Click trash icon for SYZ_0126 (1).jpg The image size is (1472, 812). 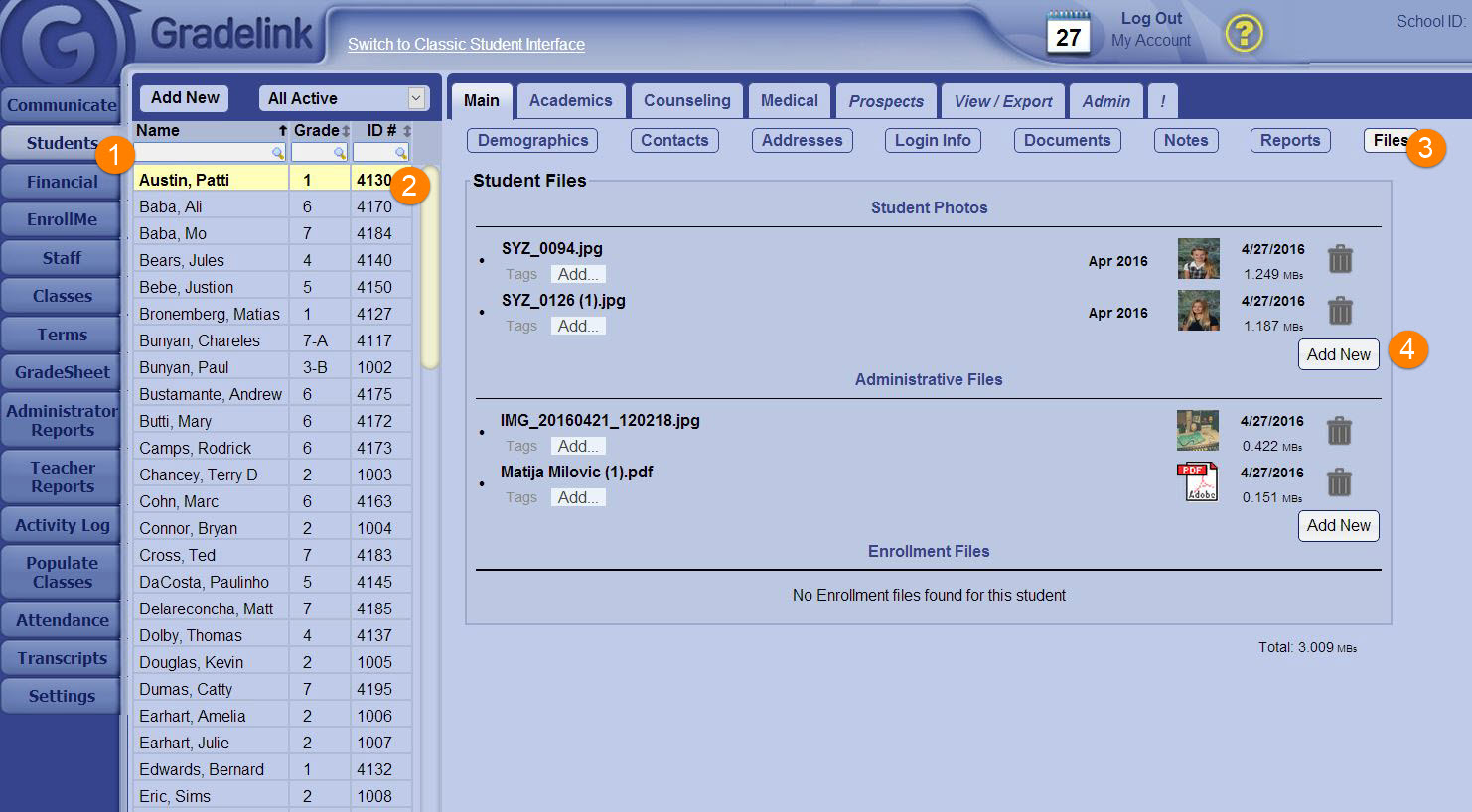point(1340,311)
